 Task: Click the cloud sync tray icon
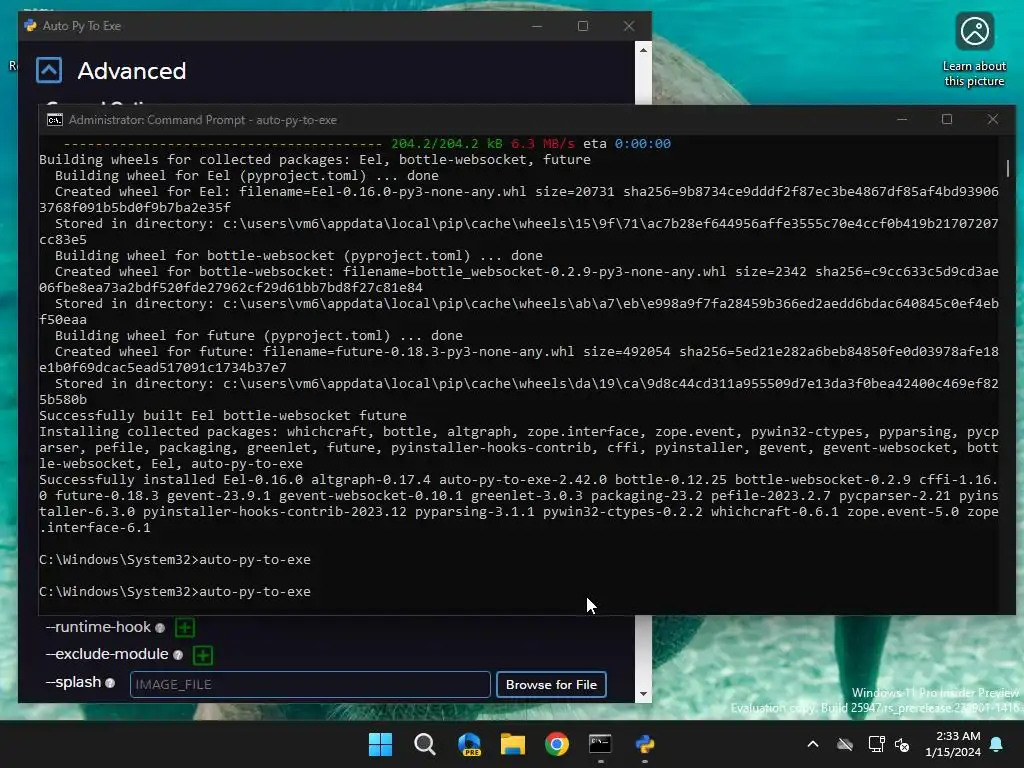click(845, 744)
